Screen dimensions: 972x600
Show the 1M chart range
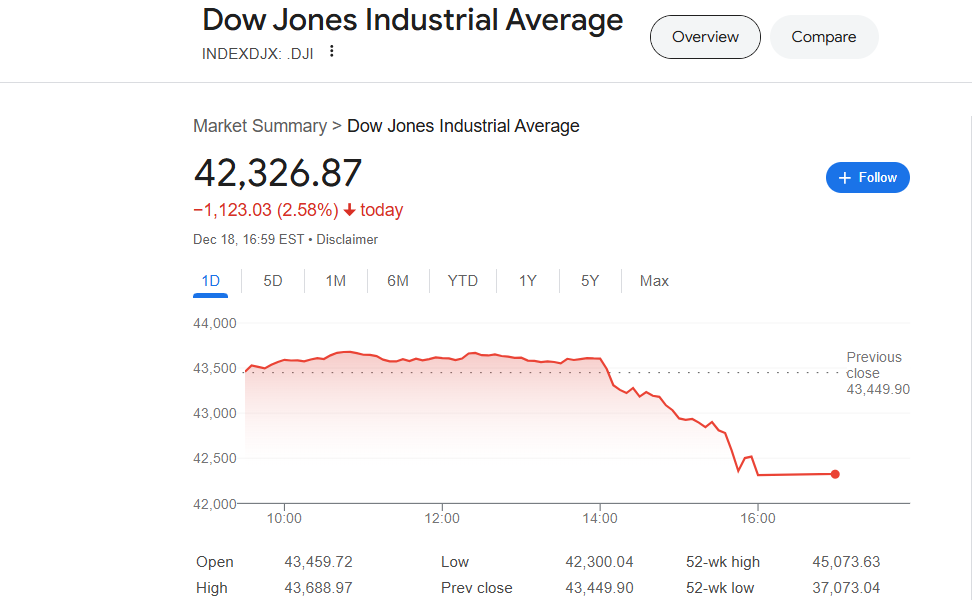[335, 281]
